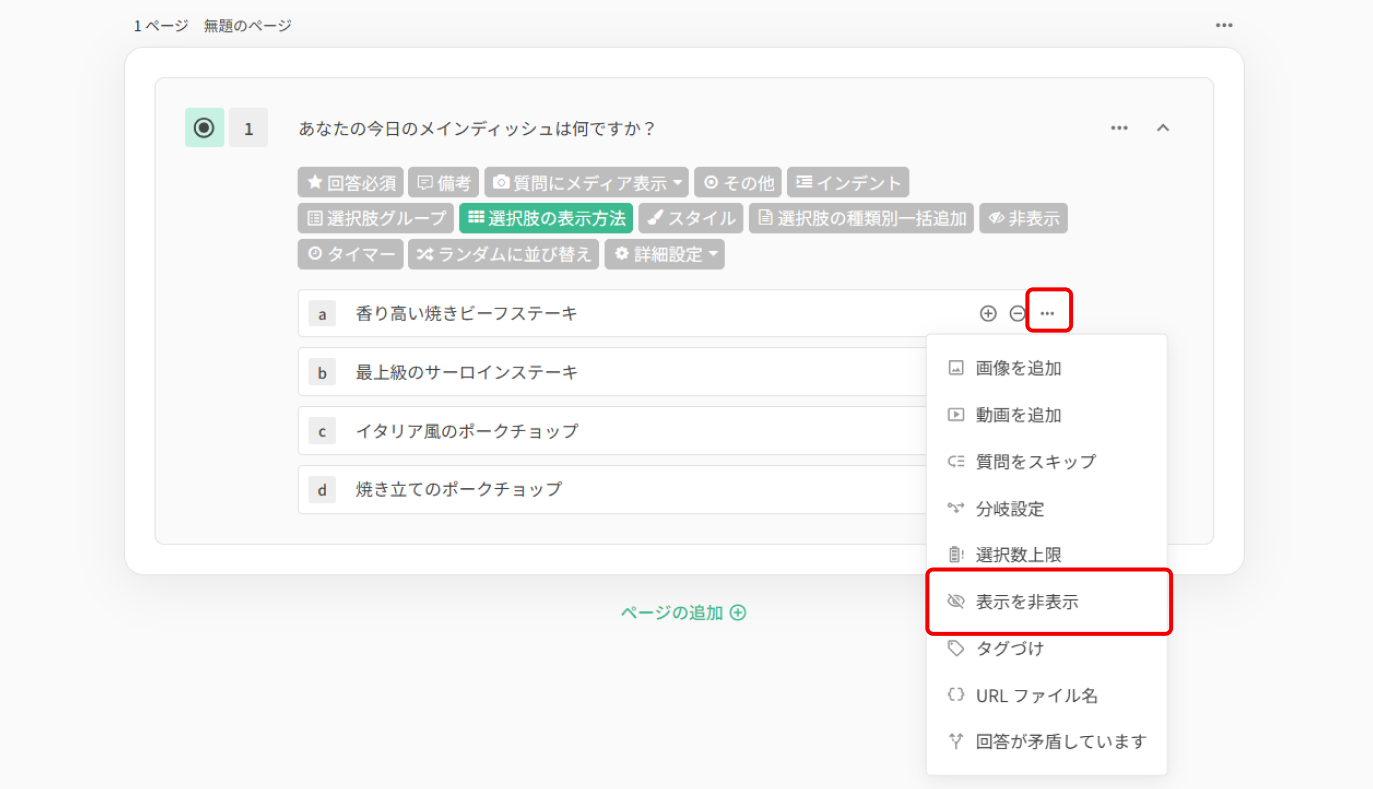Viewport: 1373px width, 789px height.
Task: Open question 1 more-options ellipsis
Action: coord(1119,128)
